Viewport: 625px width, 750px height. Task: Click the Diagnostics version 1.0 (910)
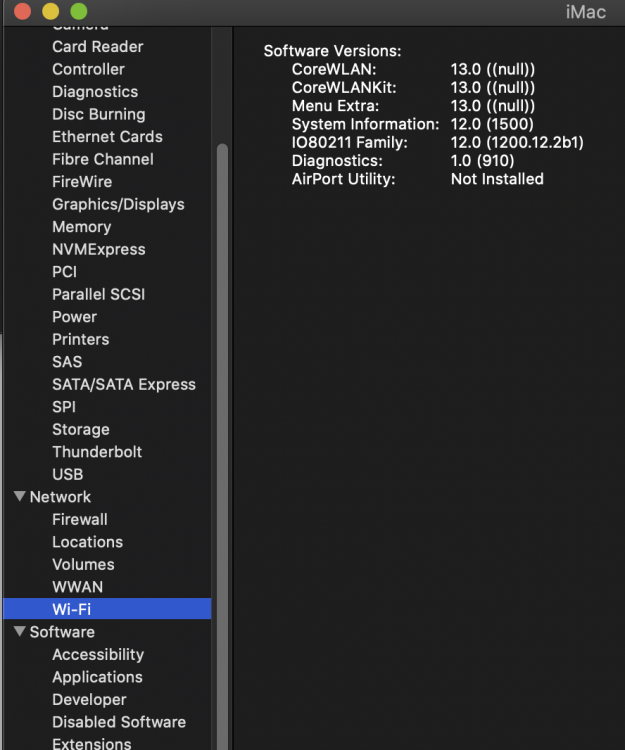tap(482, 160)
